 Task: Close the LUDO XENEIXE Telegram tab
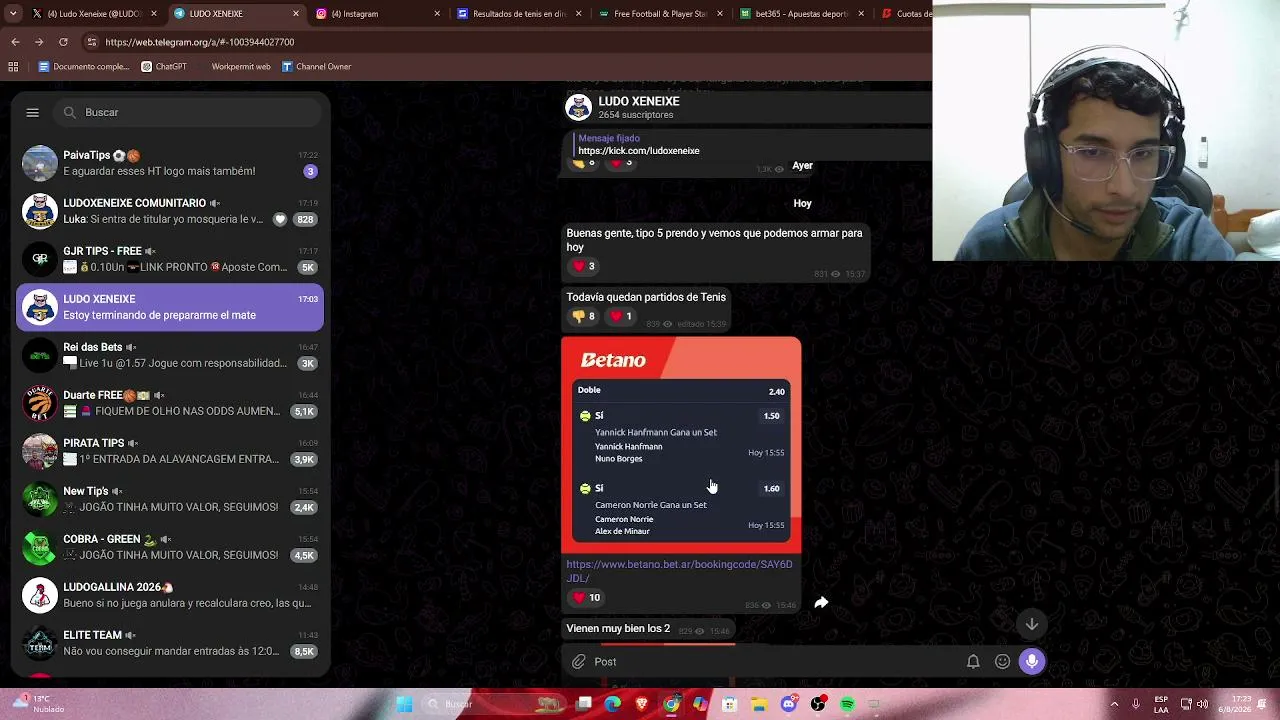pyautogui.click(x=296, y=14)
